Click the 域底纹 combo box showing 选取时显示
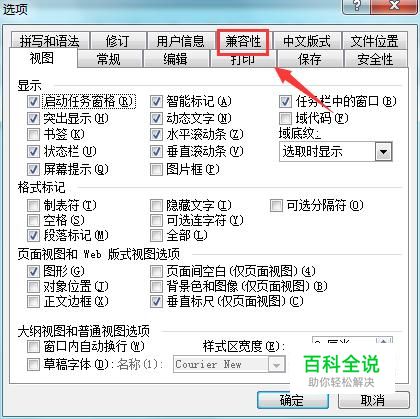The height and width of the screenshot is (419, 420). (336, 152)
